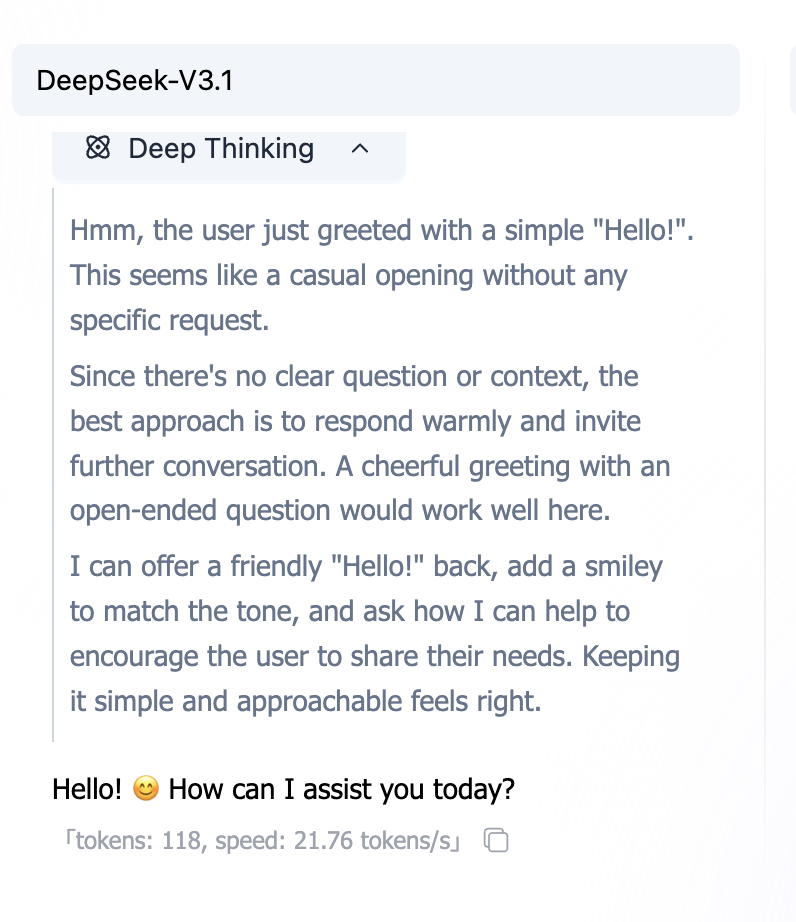Click 'How can I assist you today?' text
796x922 pixels.
(342, 790)
